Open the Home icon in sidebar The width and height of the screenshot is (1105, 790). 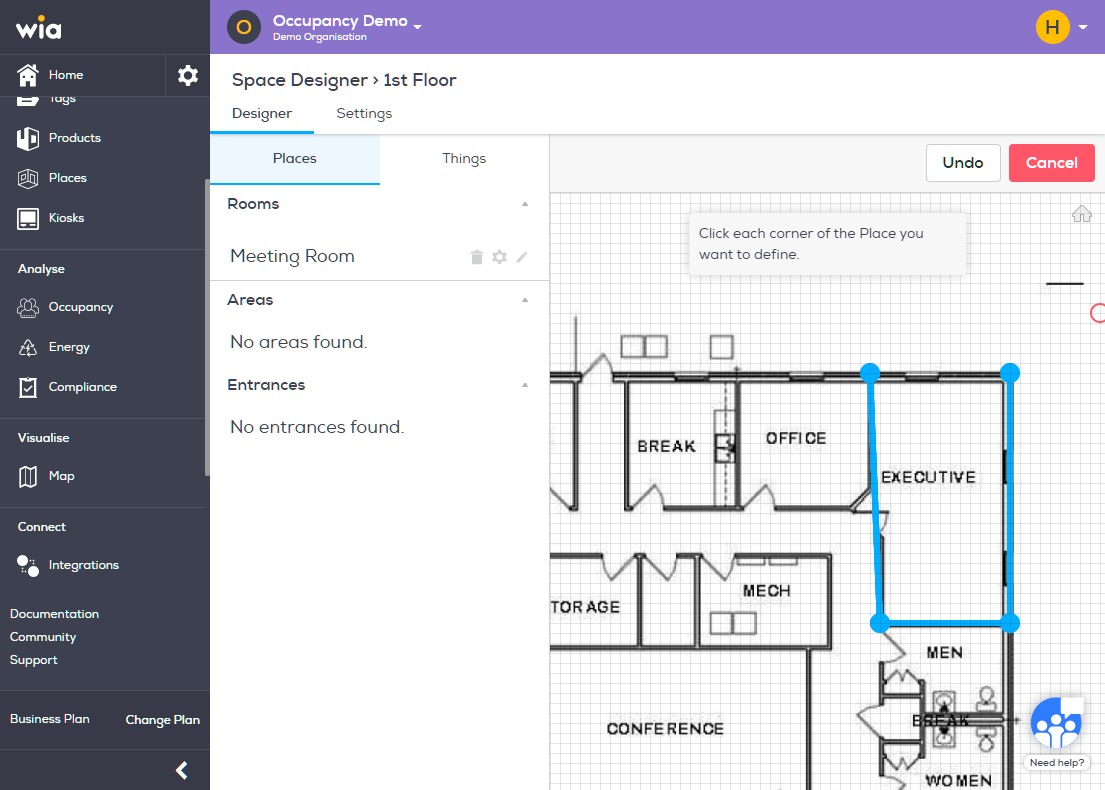pyautogui.click(x=27, y=75)
